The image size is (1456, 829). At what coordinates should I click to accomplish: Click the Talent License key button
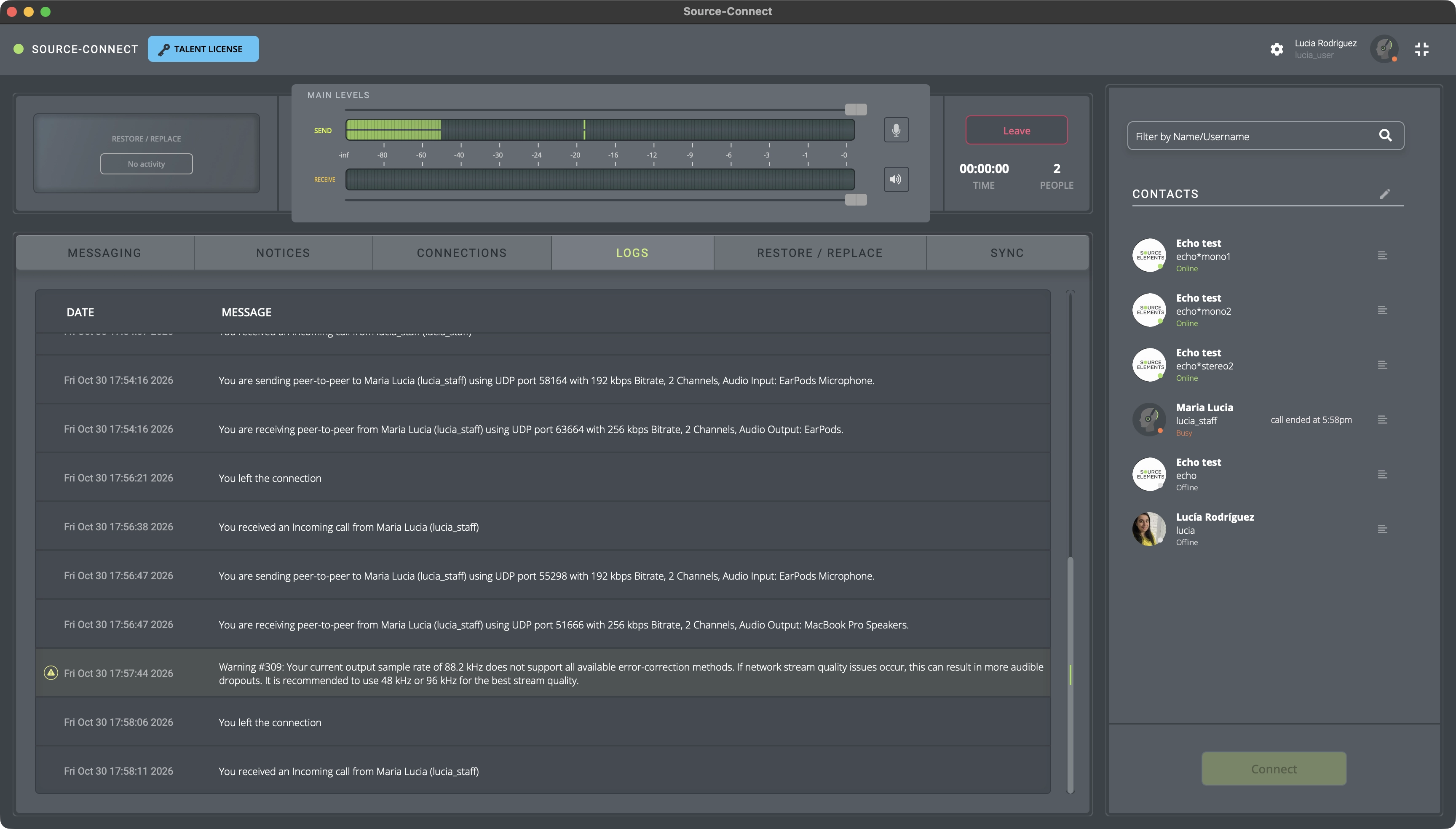click(x=203, y=49)
